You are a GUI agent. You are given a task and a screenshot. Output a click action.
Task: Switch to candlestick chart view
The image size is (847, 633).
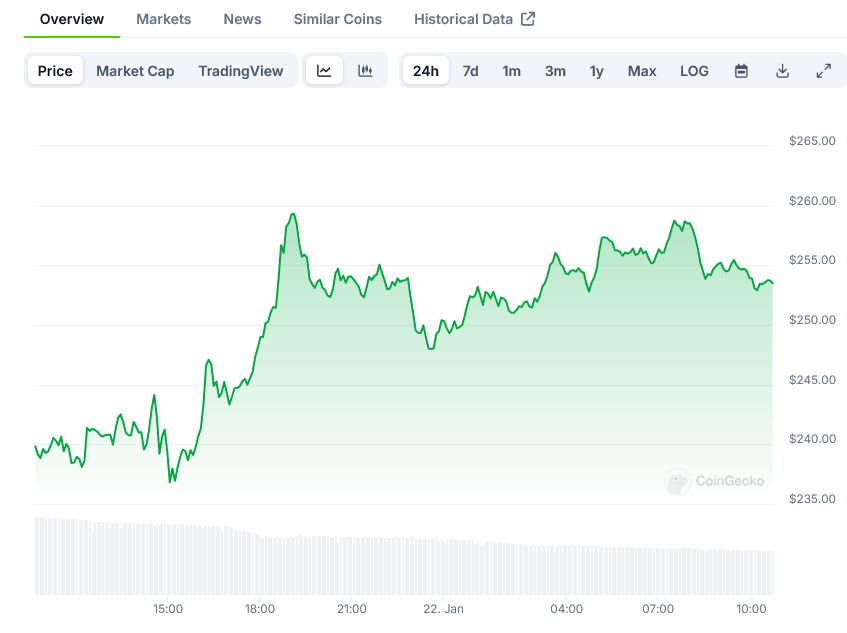click(365, 71)
